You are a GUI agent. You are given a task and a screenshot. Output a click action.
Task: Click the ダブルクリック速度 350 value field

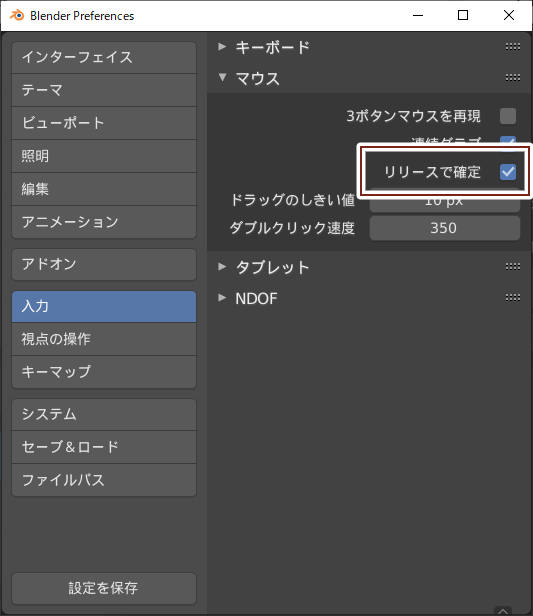[x=445, y=228]
